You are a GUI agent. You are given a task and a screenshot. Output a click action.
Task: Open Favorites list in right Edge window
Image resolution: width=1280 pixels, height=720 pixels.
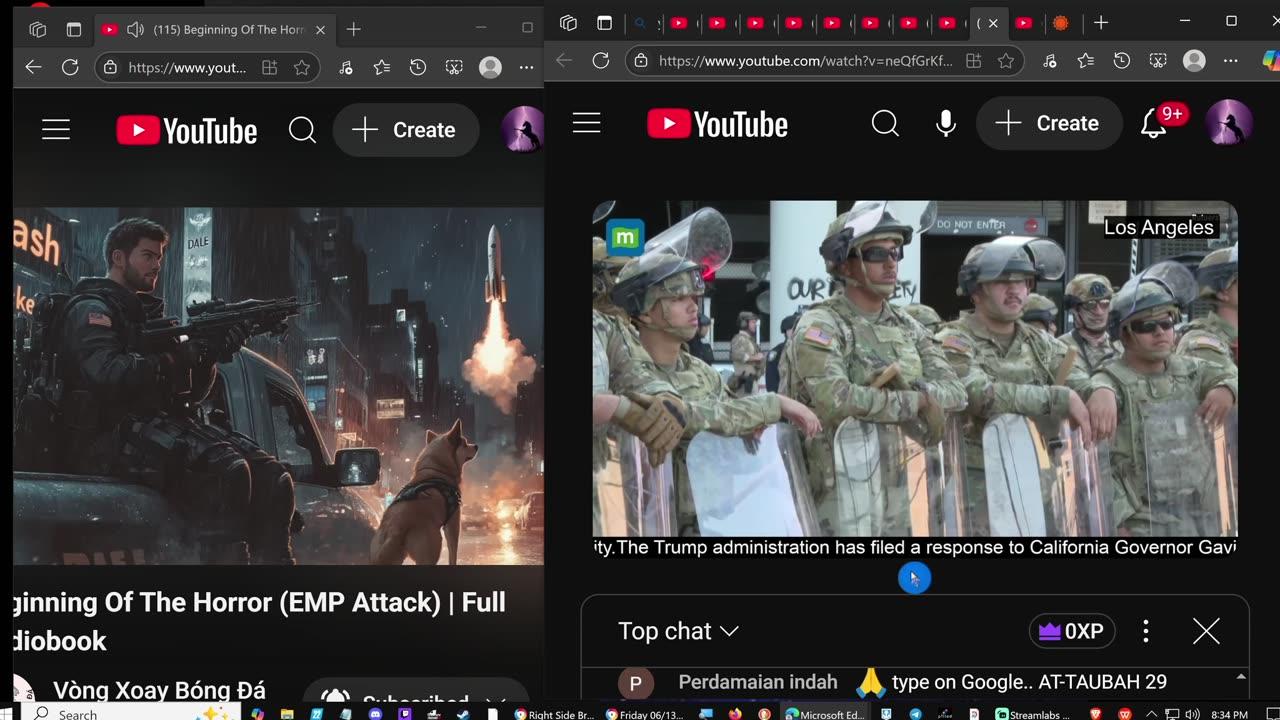1085,61
